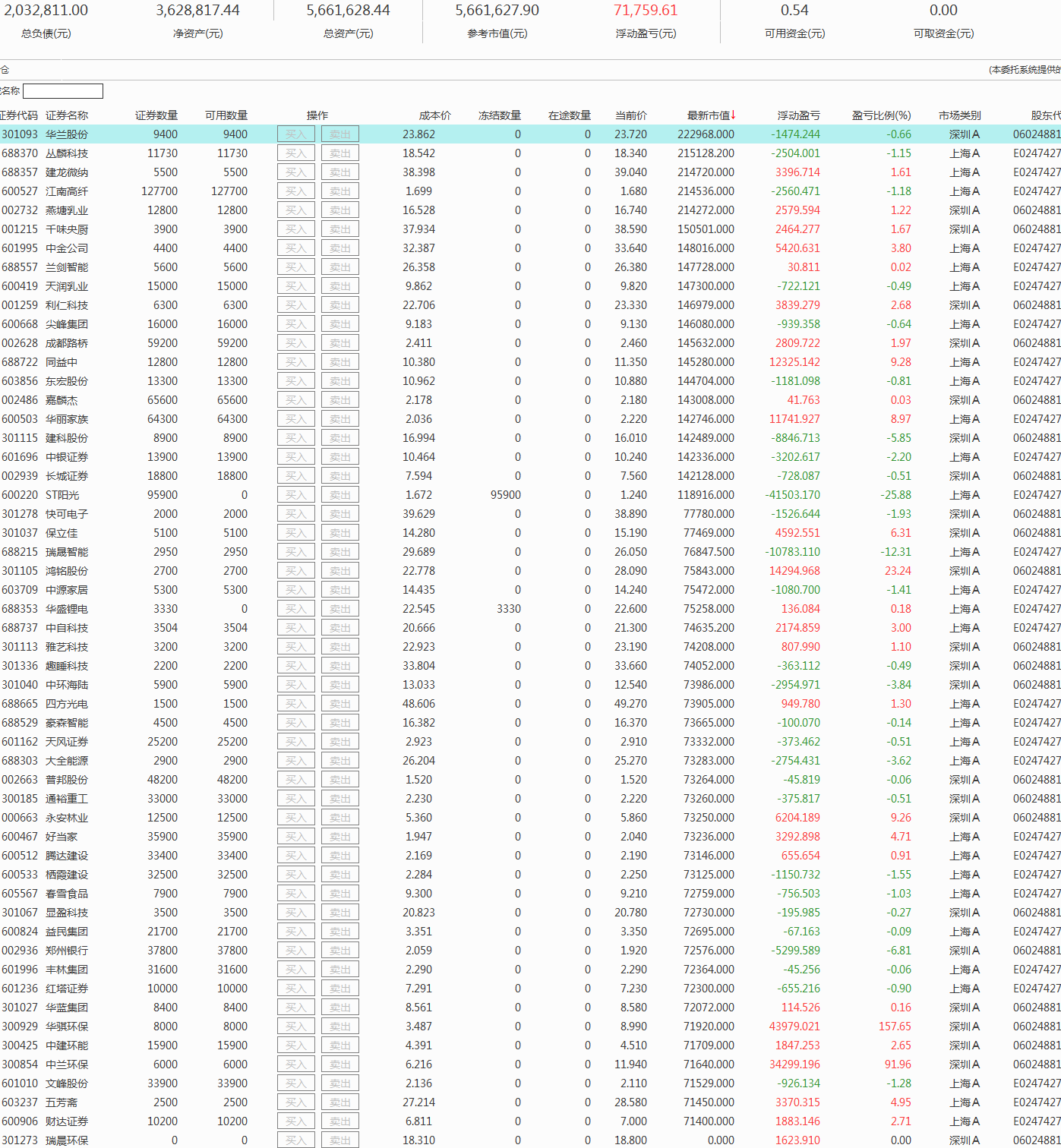This screenshot has width=1061, height=1148.
Task: Click 买入 button for 大全能源 (688303)
Action: pos(296,761)
